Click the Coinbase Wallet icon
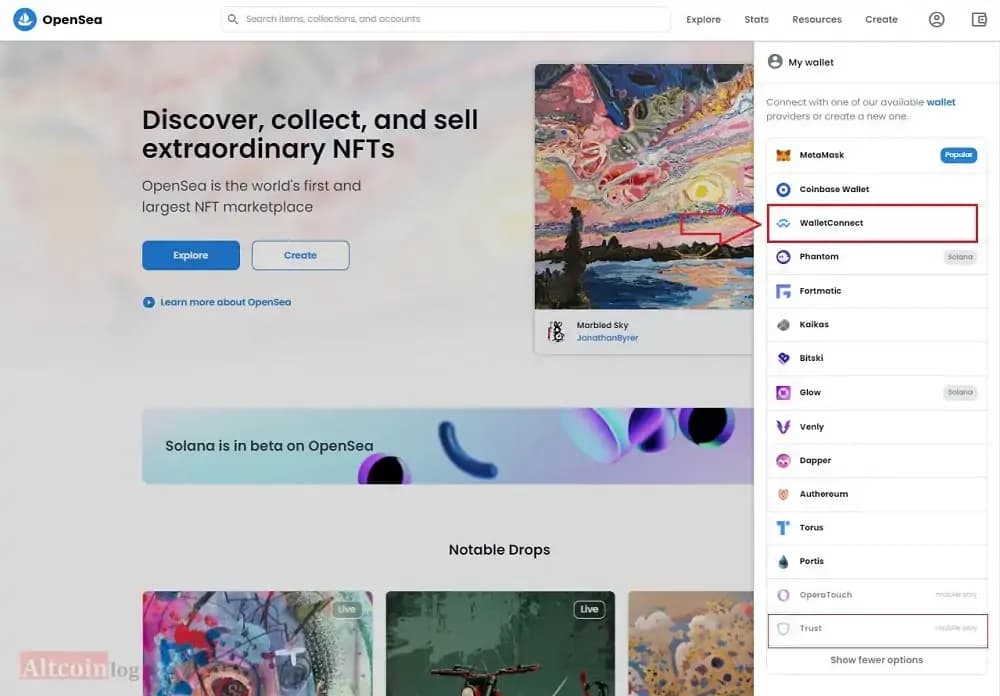This screenshot has width=1000, height=696. (783, 189)
